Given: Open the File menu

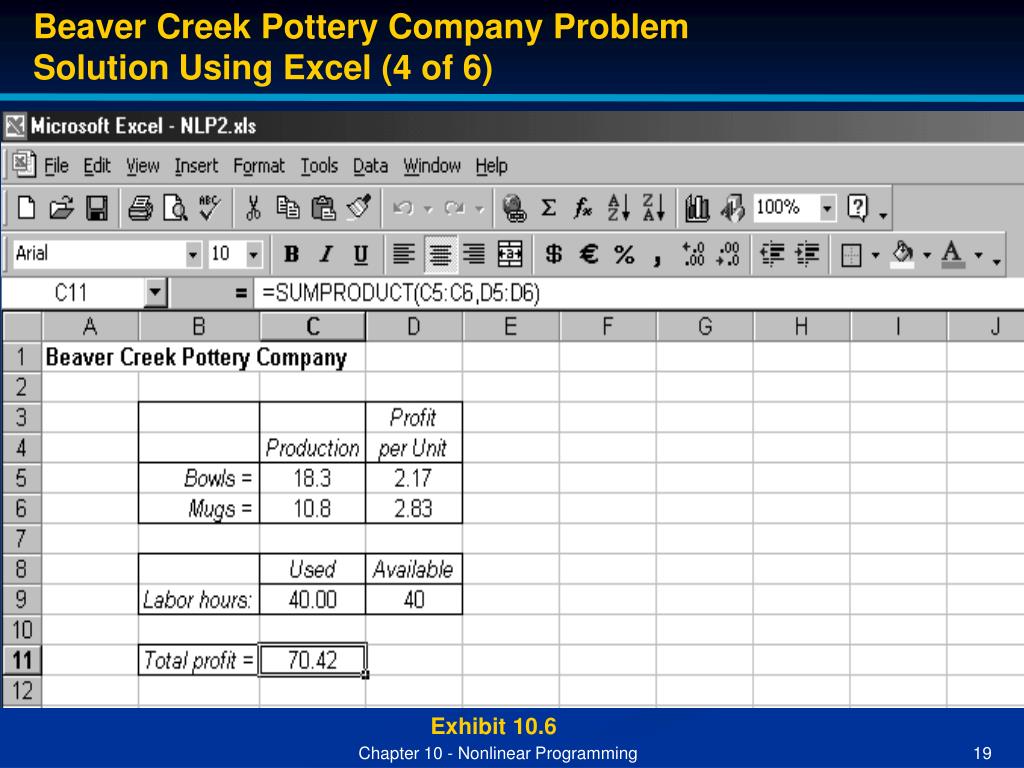Looking at the screenshot, I should pos(56,166).
